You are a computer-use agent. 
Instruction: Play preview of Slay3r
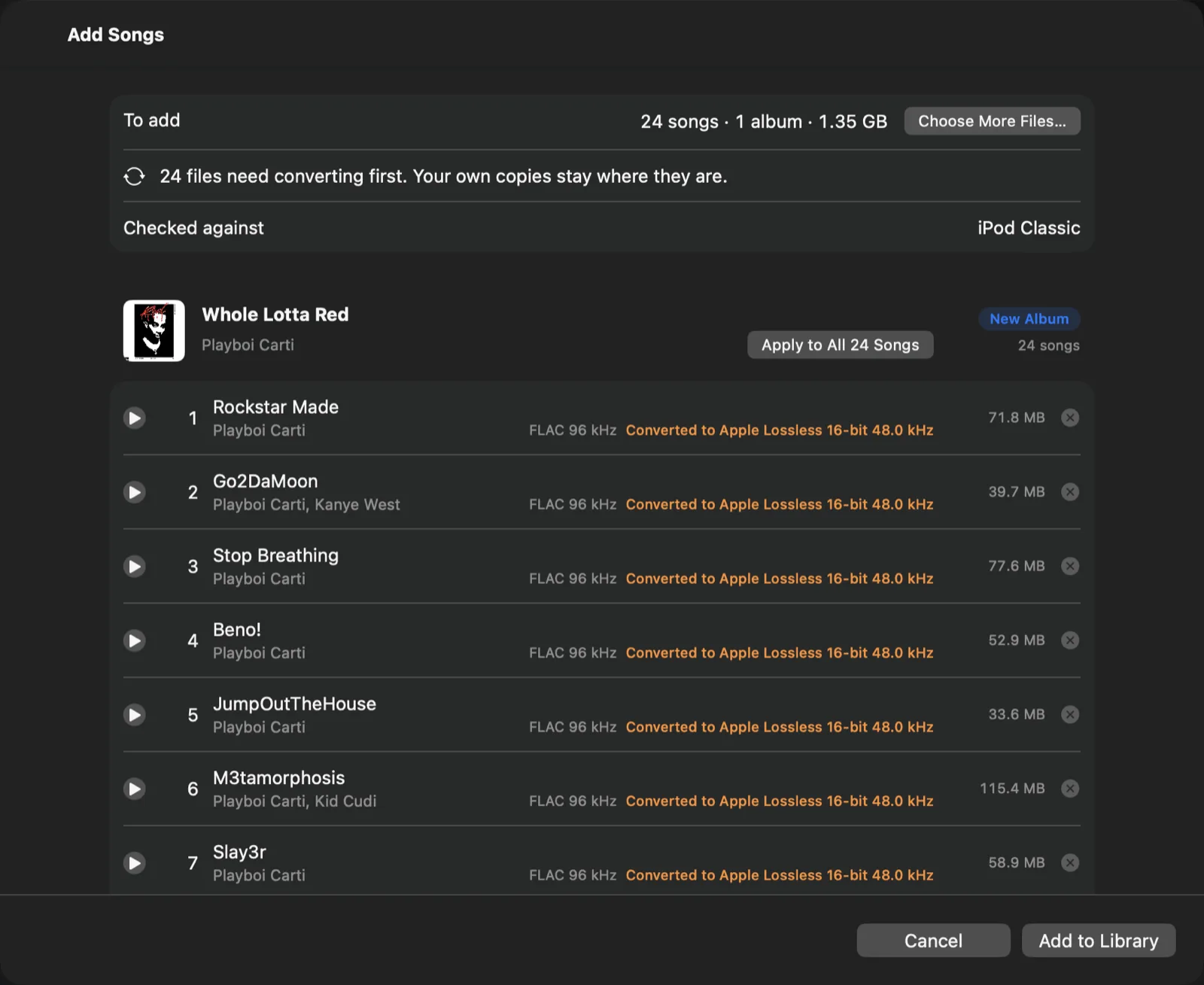pos(135,862)
